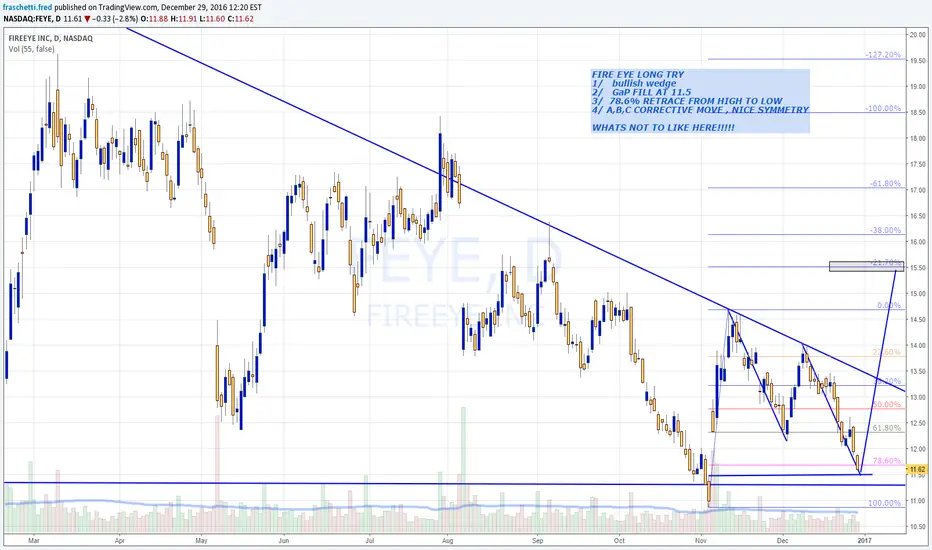Click the 16.00 price axis label
932x550 pixels.
point(918,242)
